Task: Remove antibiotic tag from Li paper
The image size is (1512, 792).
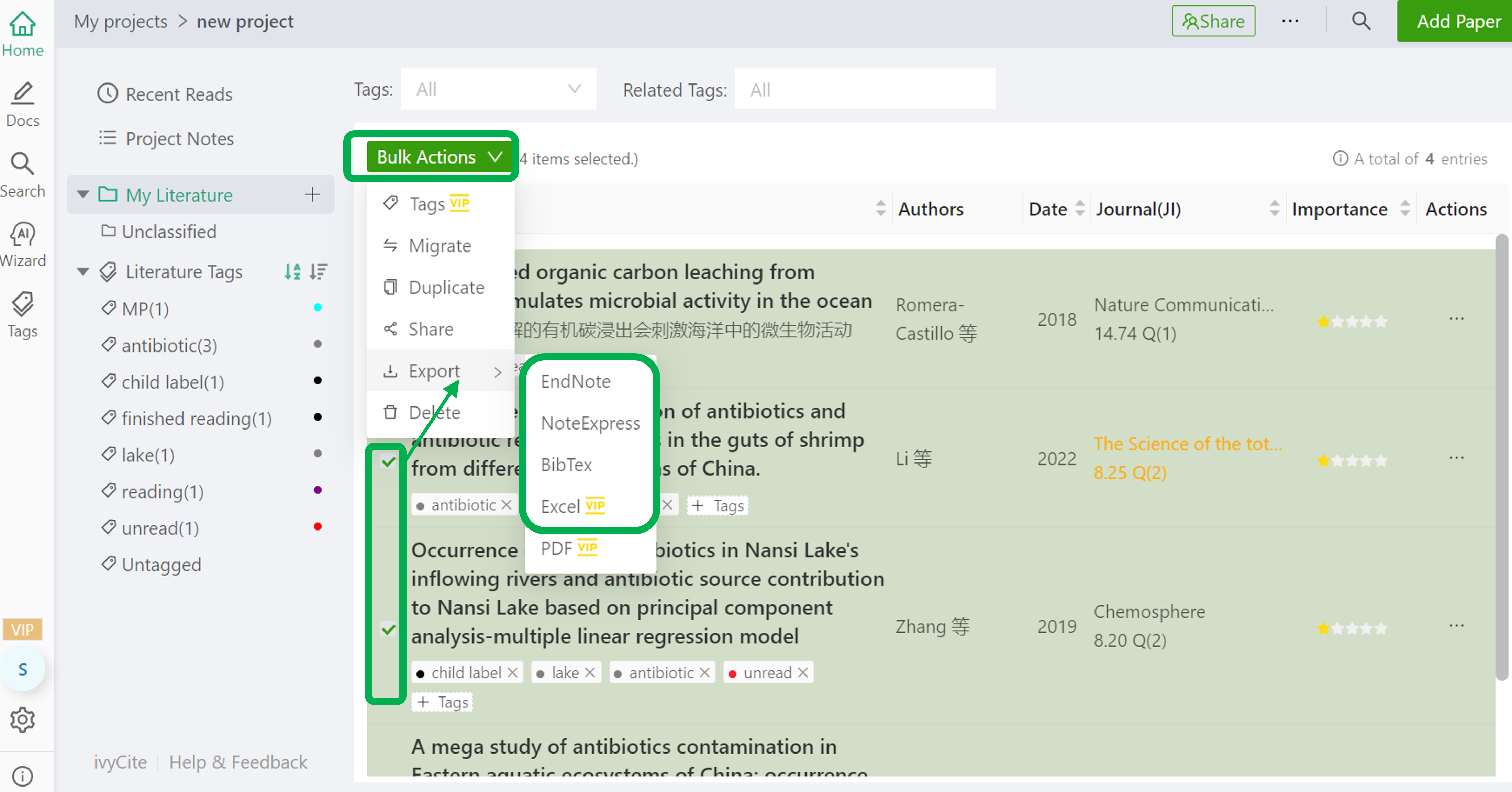Action: click(x=507, y=505)
